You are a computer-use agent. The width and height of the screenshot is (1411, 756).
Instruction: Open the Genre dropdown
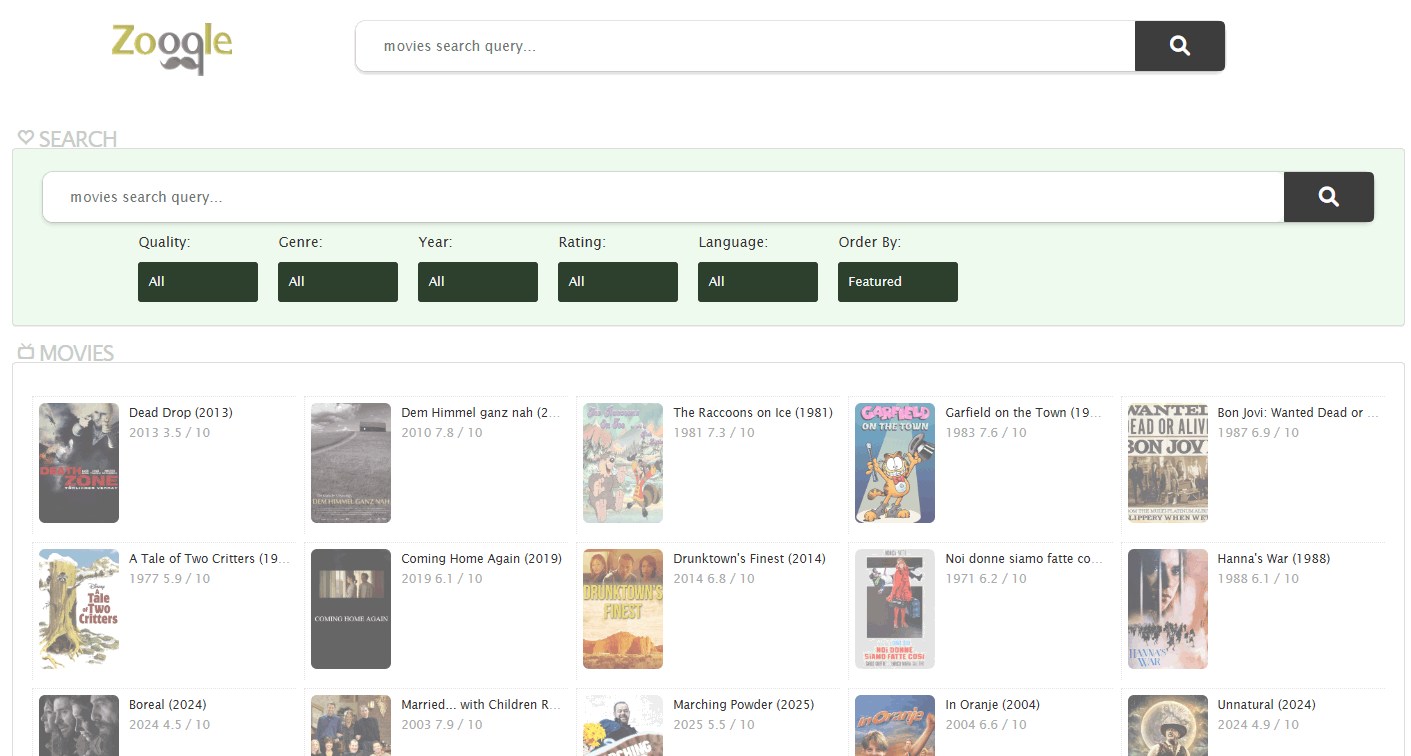pos(338,282)
